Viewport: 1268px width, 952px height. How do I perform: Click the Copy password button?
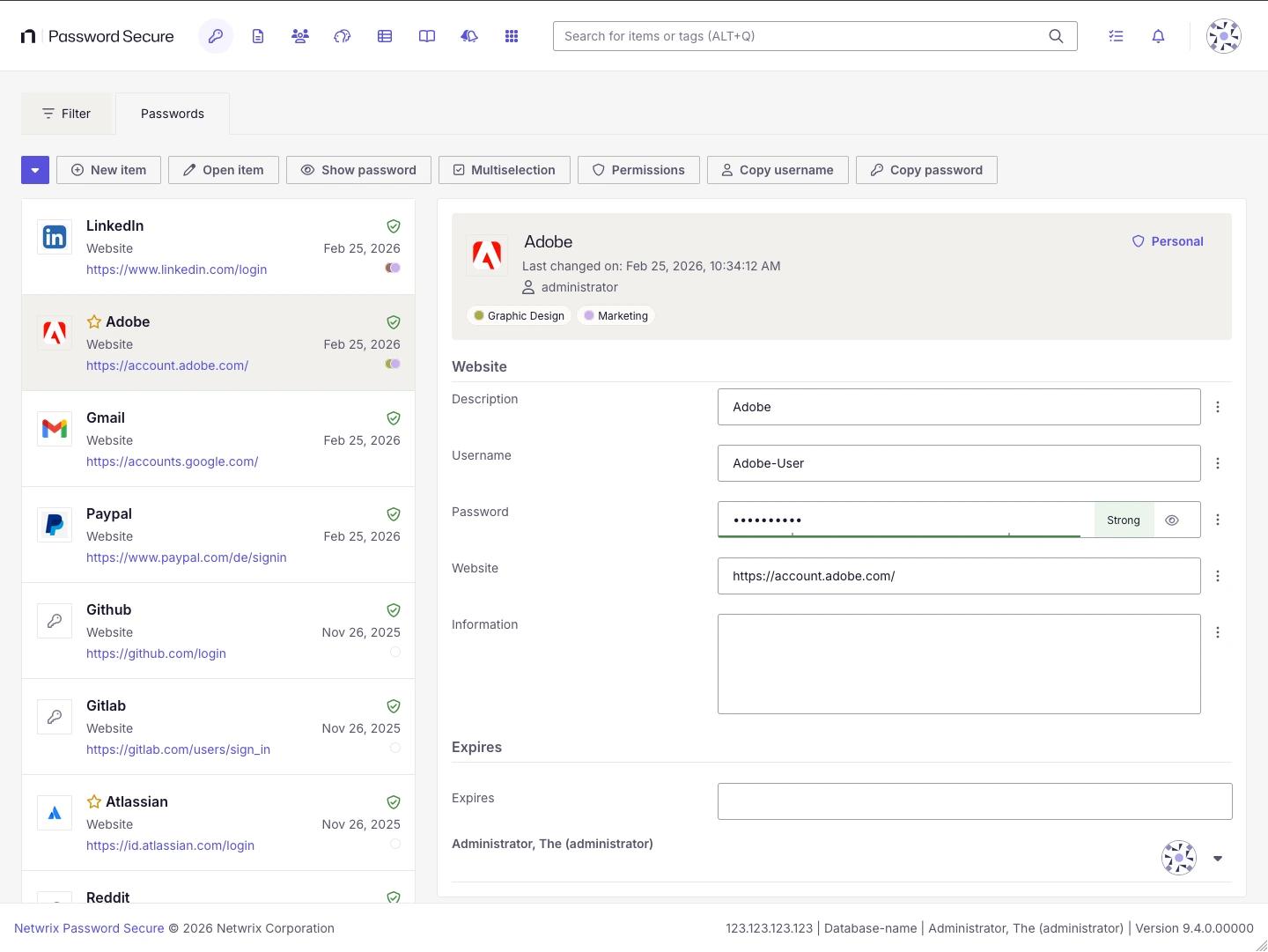click(926, 170)
